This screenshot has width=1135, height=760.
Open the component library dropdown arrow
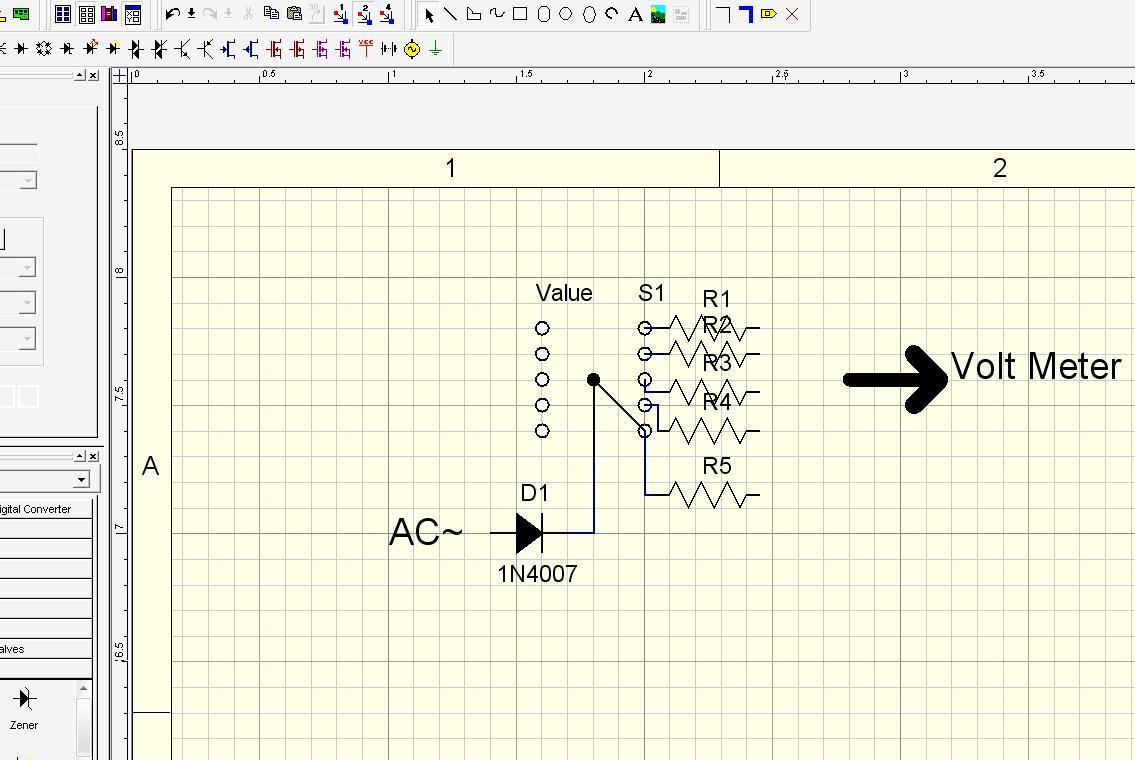tap(81, 479)
